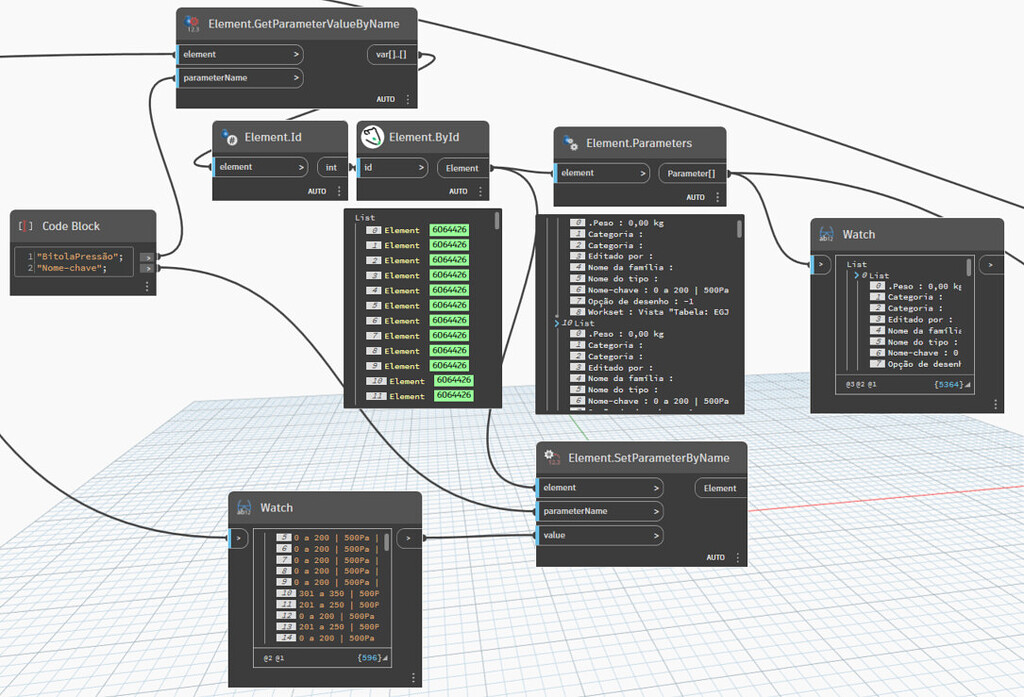Viewport: 1024px width, 697px height.
Task: Click the Element.SetParameterByName node icon
Action: tap(552, 457)
